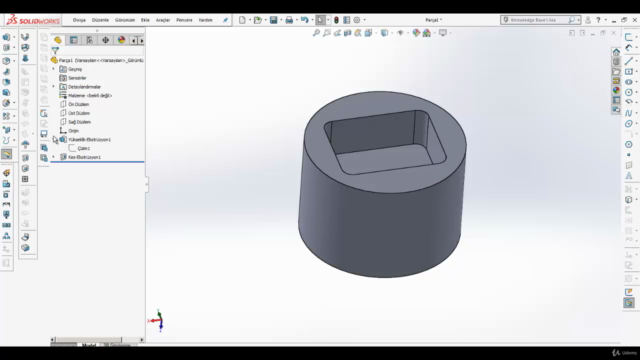Click the feature tree filter funnel icon
The image size is (640, 360).
pyautogui.click(x=55, y=51)
